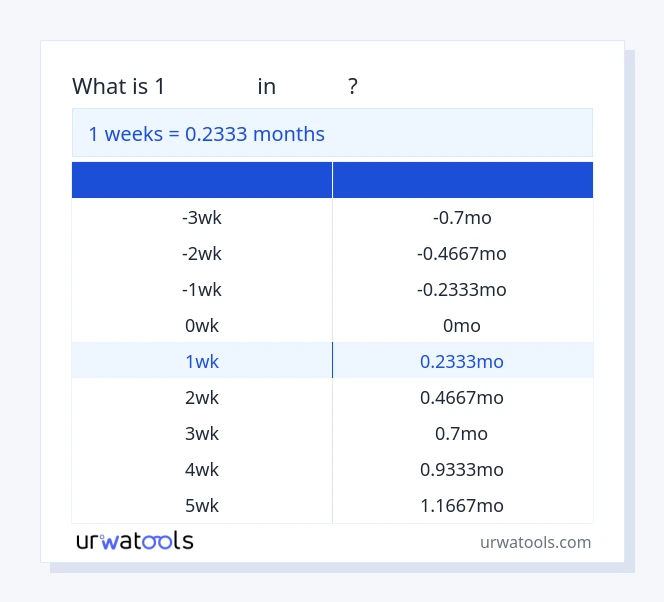Click the 'What is 1 in ?' heading

215,87
